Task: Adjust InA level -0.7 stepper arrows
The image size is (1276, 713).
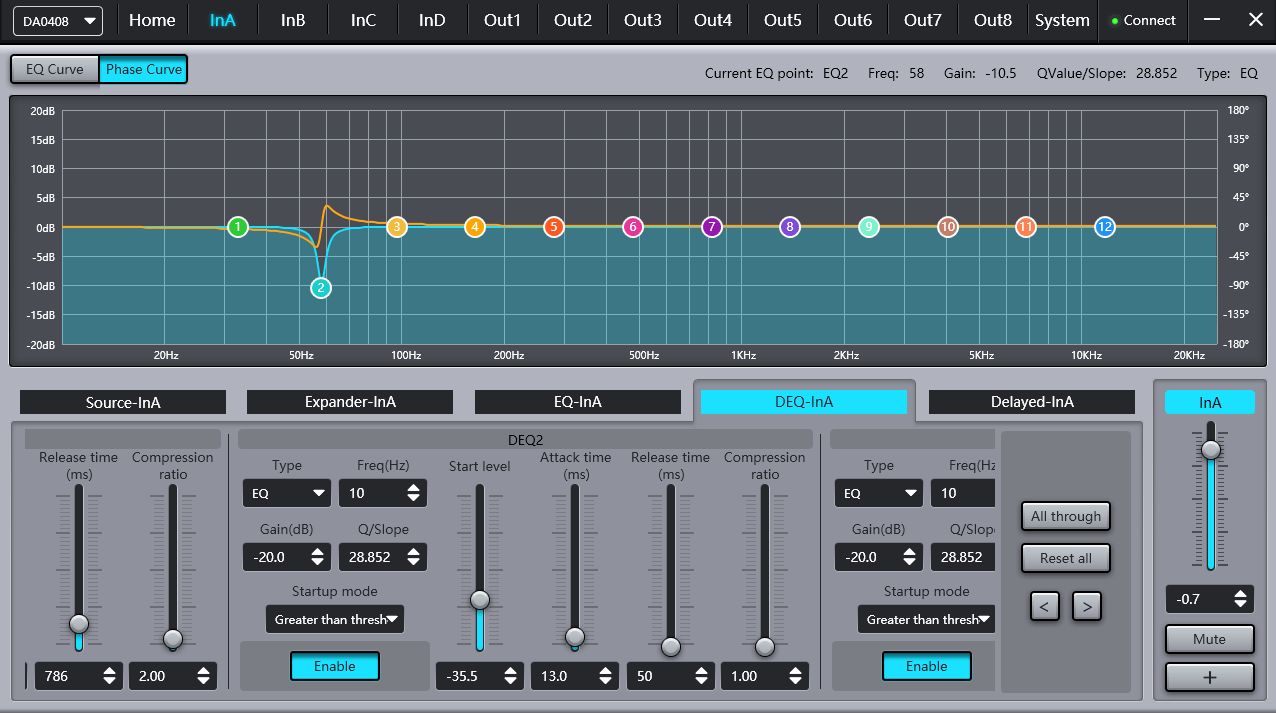Action: click(1240, 599)
